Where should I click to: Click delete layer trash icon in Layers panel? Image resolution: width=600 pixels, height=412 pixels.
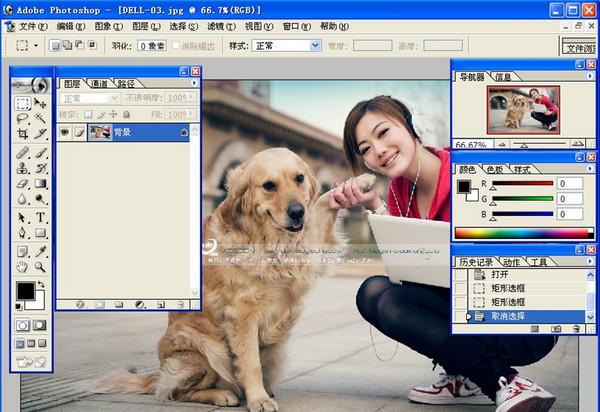pyautogui.click(x=180, y=305)
